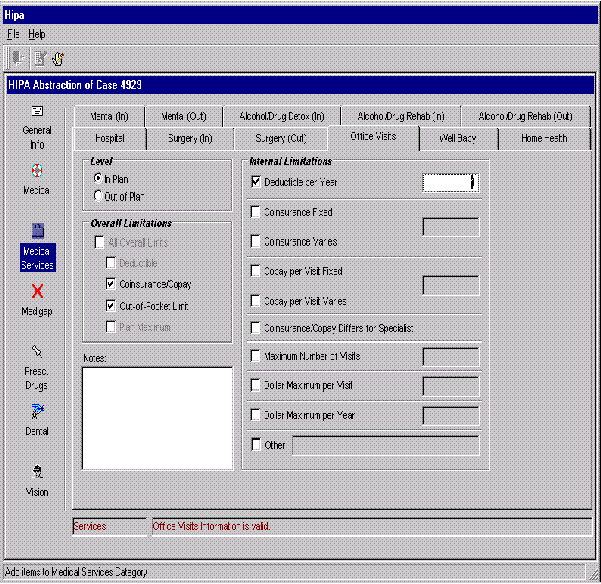Click the Prescription Drugs sidebar icon

pos(37,352)
